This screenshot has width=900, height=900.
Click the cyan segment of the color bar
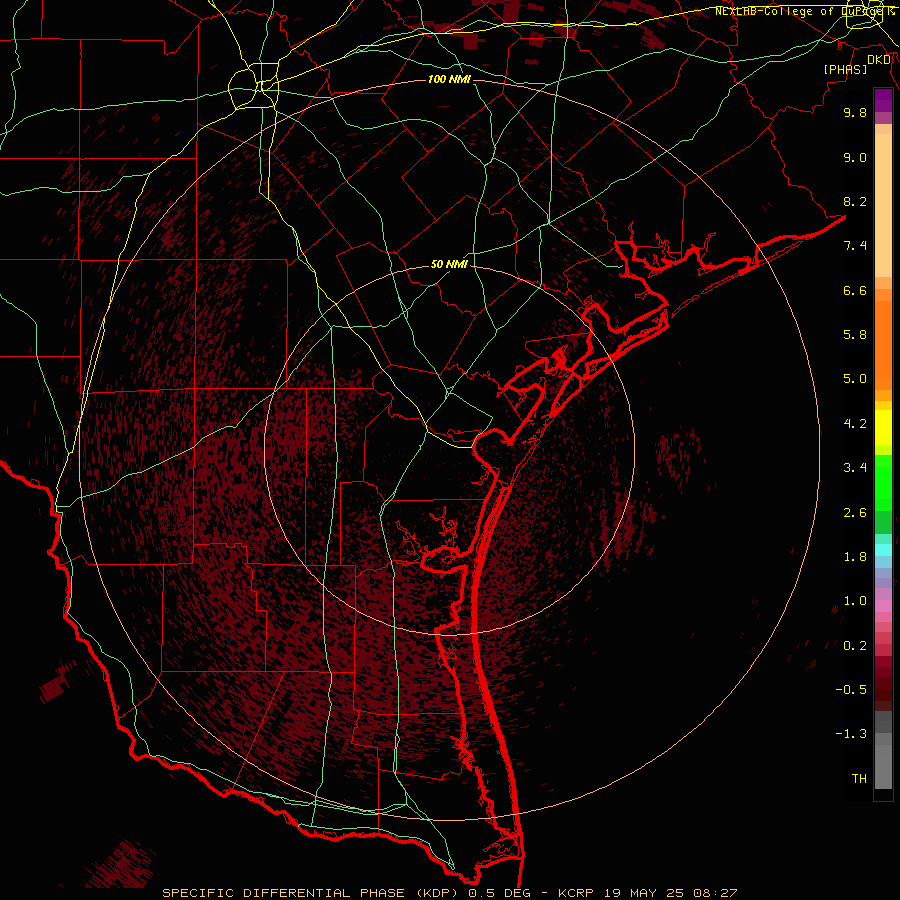[x=883, y=550]
